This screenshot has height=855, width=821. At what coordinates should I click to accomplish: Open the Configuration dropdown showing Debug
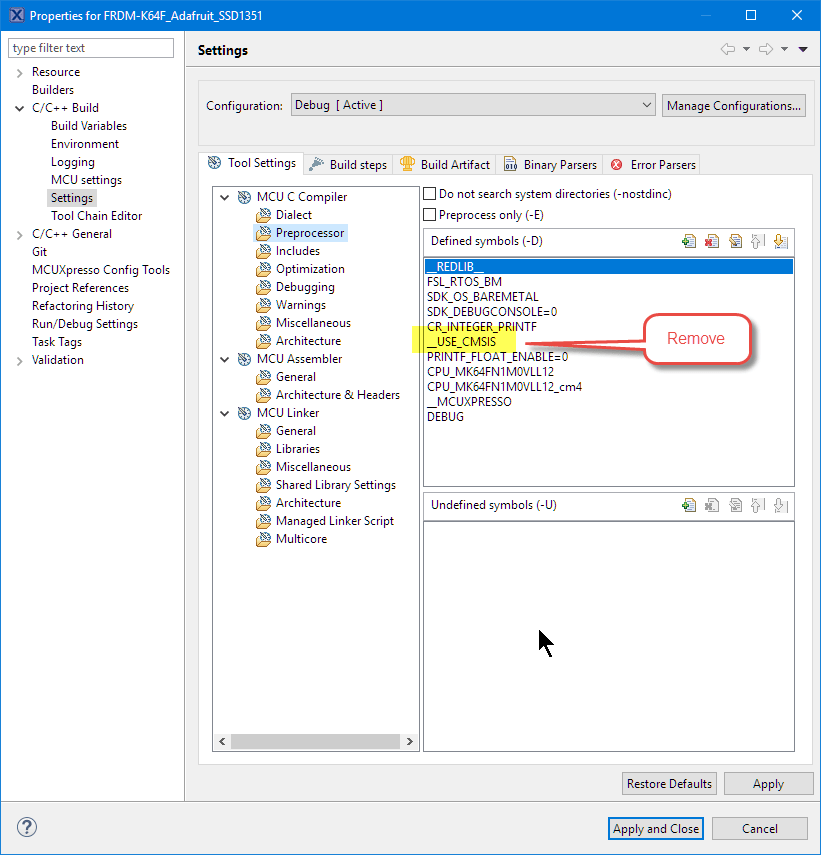[x=649, y=105]
